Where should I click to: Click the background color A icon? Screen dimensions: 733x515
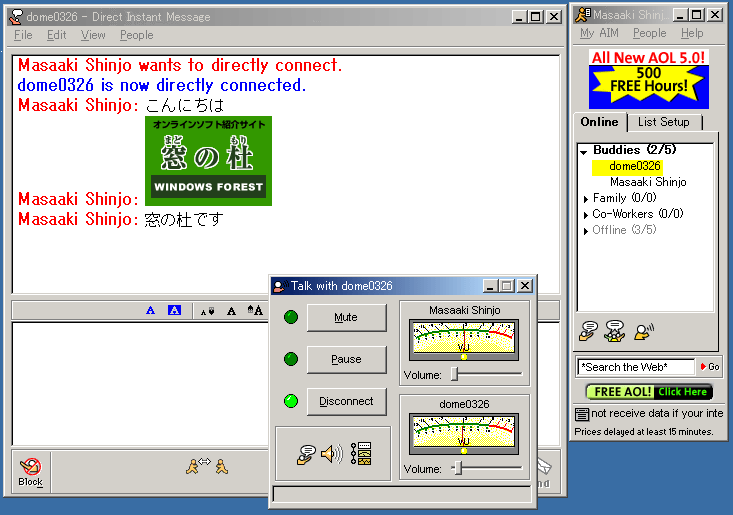click(174, 310)
